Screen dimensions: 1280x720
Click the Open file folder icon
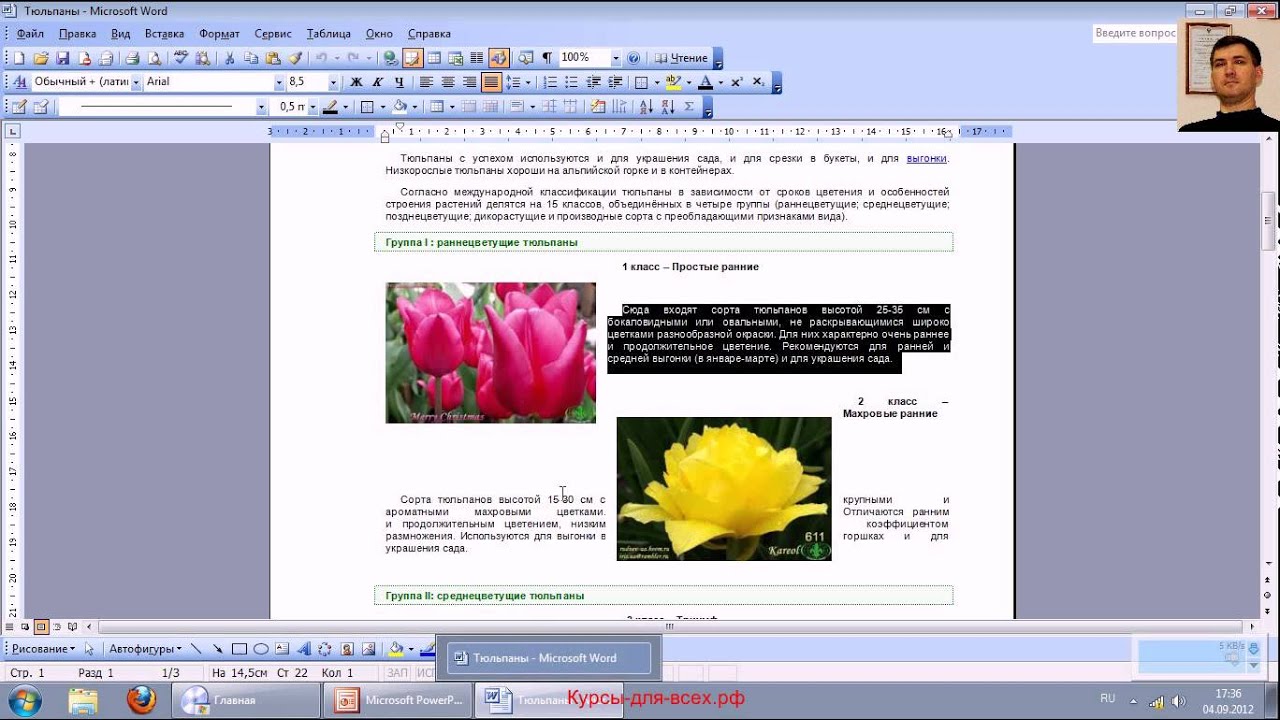pyautogui.click(x=41, y=58)
